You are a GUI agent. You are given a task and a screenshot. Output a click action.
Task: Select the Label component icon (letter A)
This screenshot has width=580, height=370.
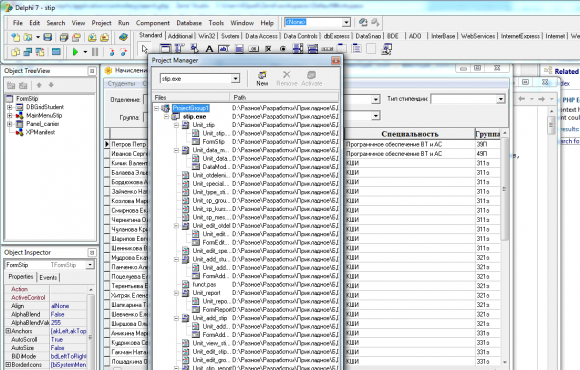[x=209, y=49]
